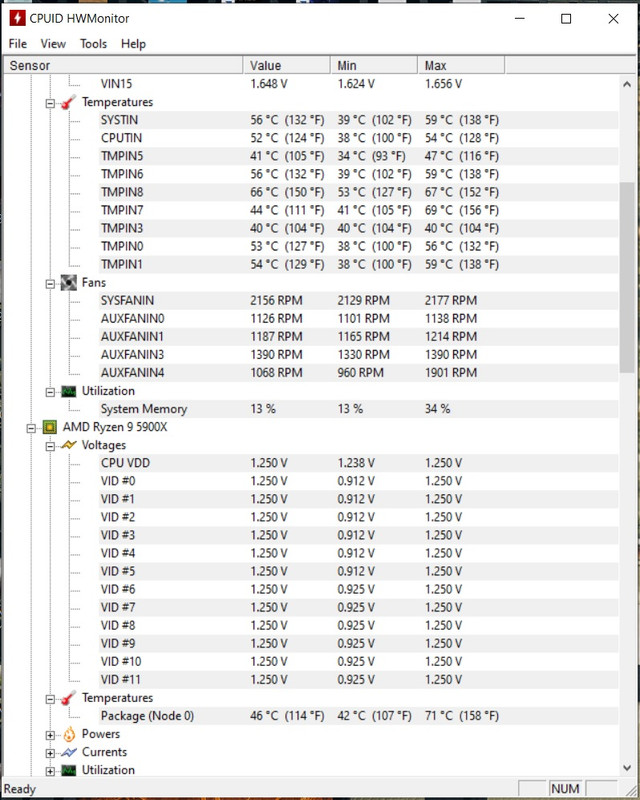The width and height of the screenshot is (640, 800).
Task: Click the vertical scrollbar thumb
Action: pos(627,278)
